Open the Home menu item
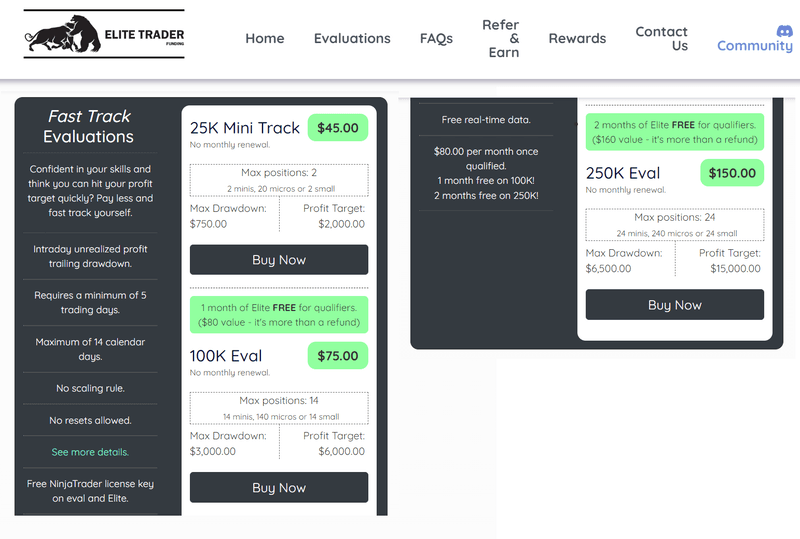Image resolution: width=800 pixels, height=539 pixels. click(264, 38)
